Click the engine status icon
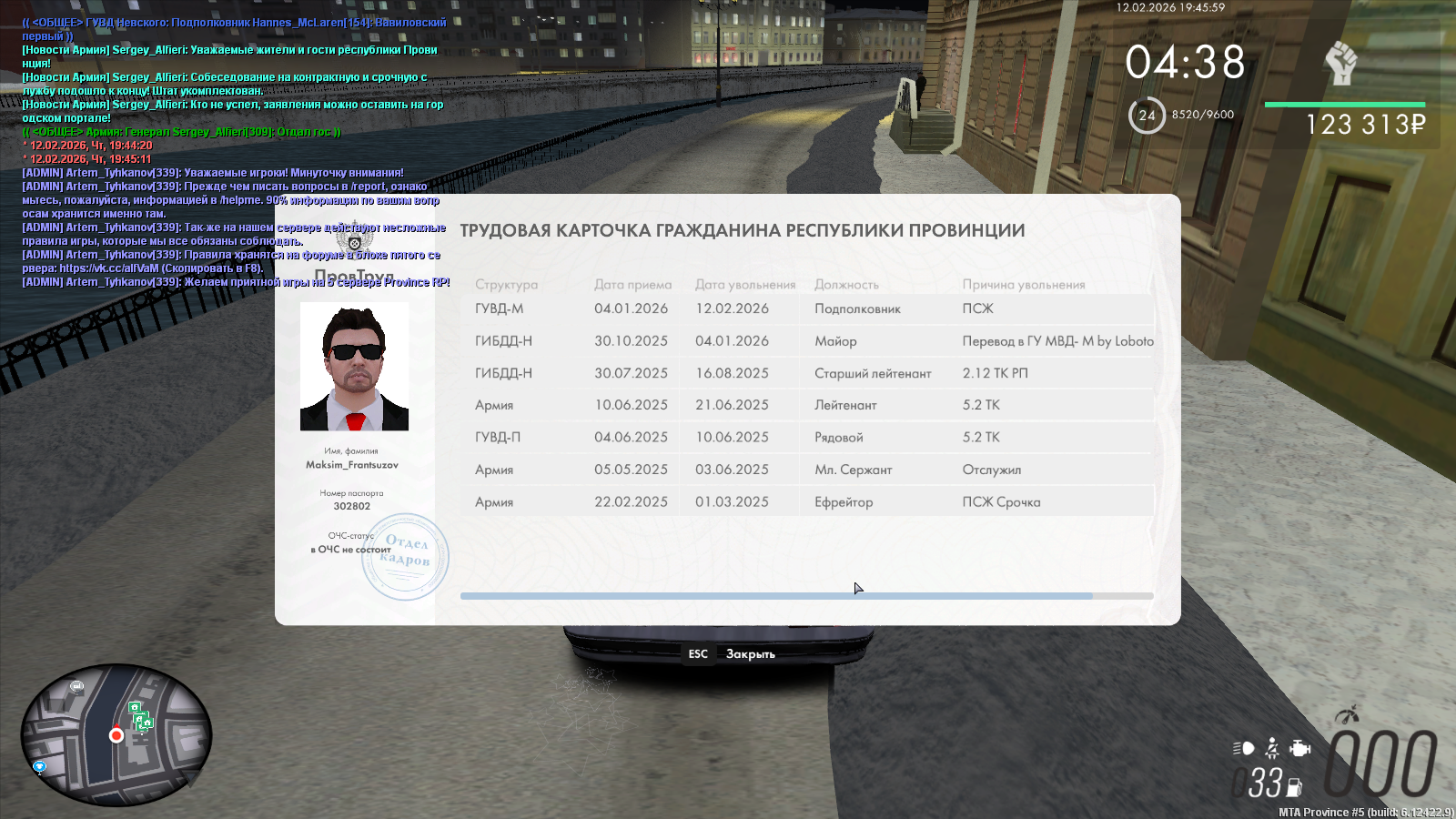Image resolution: width=1456 pixels, height=819 pixels. pos(1300,748)
